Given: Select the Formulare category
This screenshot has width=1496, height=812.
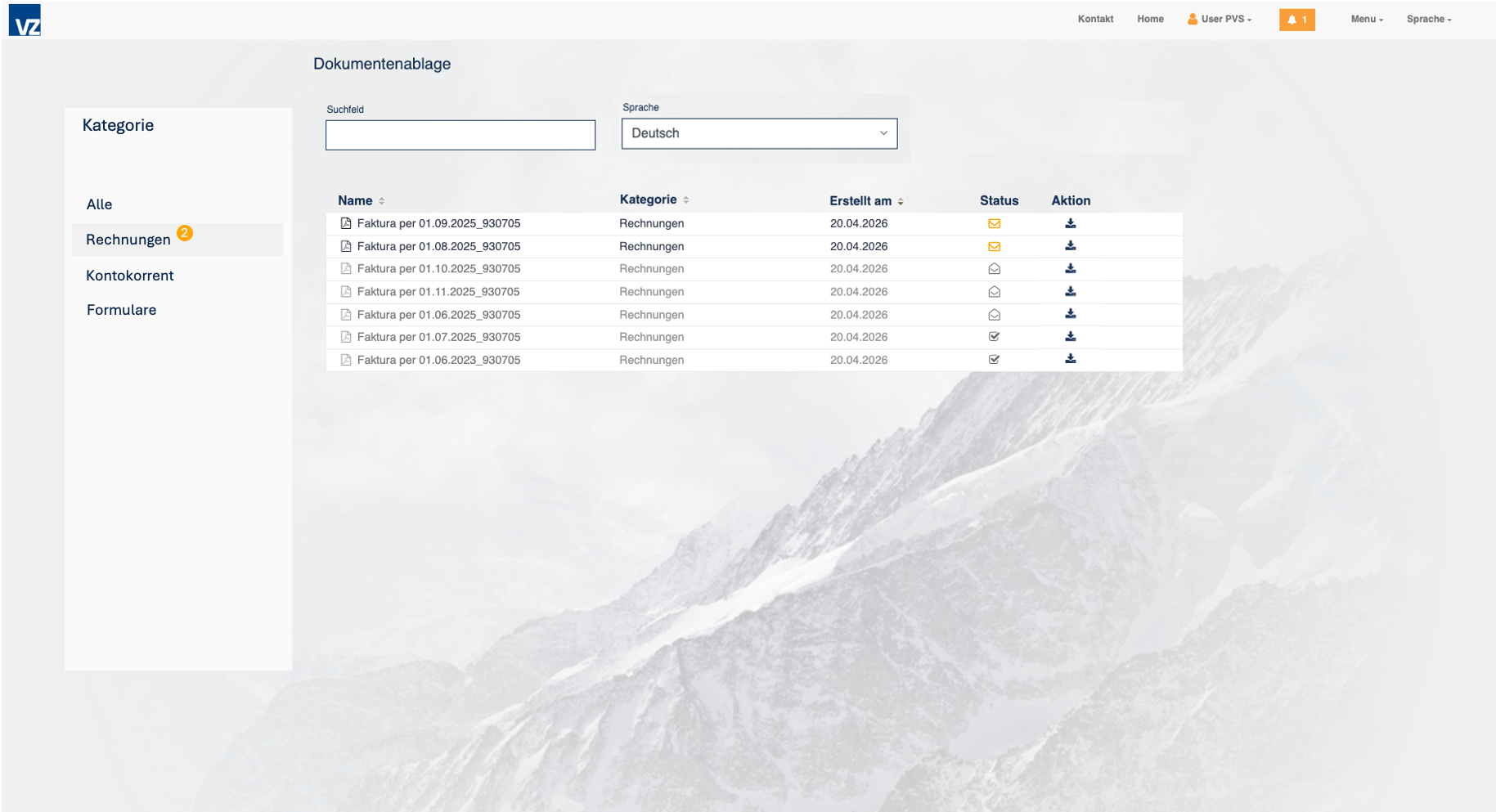Looking at the screenshot, I should 121,310.
